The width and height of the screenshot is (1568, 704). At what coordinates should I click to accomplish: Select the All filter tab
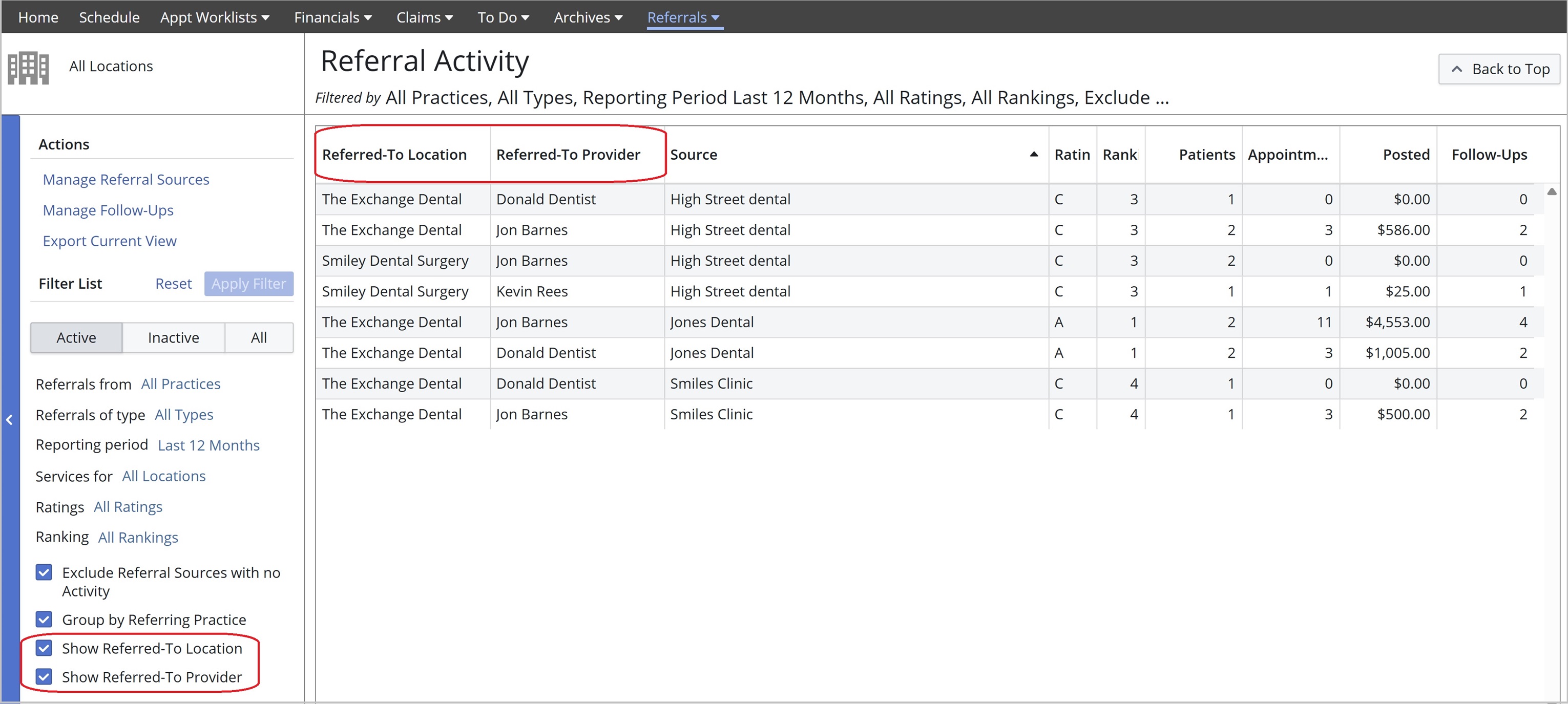coord(259,338)
